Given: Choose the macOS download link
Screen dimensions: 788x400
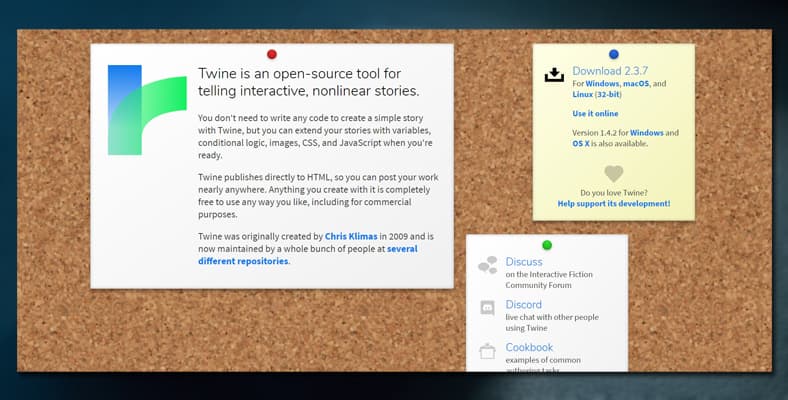Looking at the screenshot, I should pos(636,84).
